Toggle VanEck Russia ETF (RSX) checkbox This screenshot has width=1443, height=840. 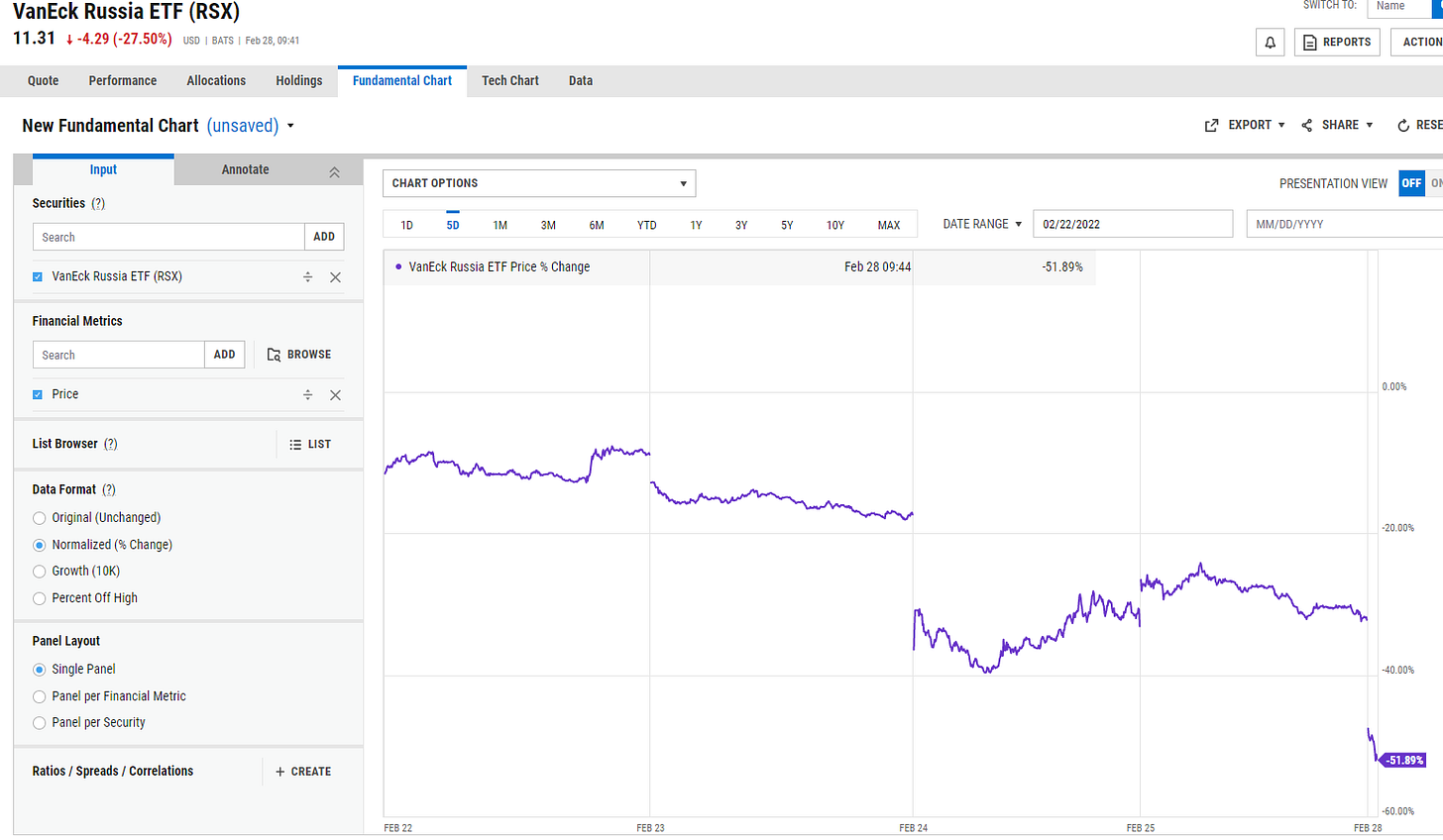click(38, 276)
